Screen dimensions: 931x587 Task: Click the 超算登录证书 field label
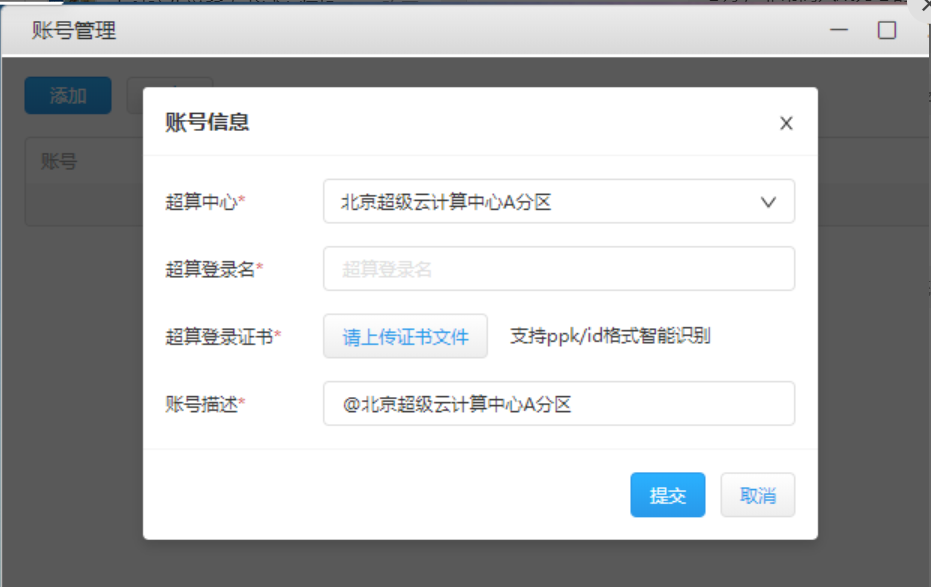pyautogui.click(x=223, y=337)
